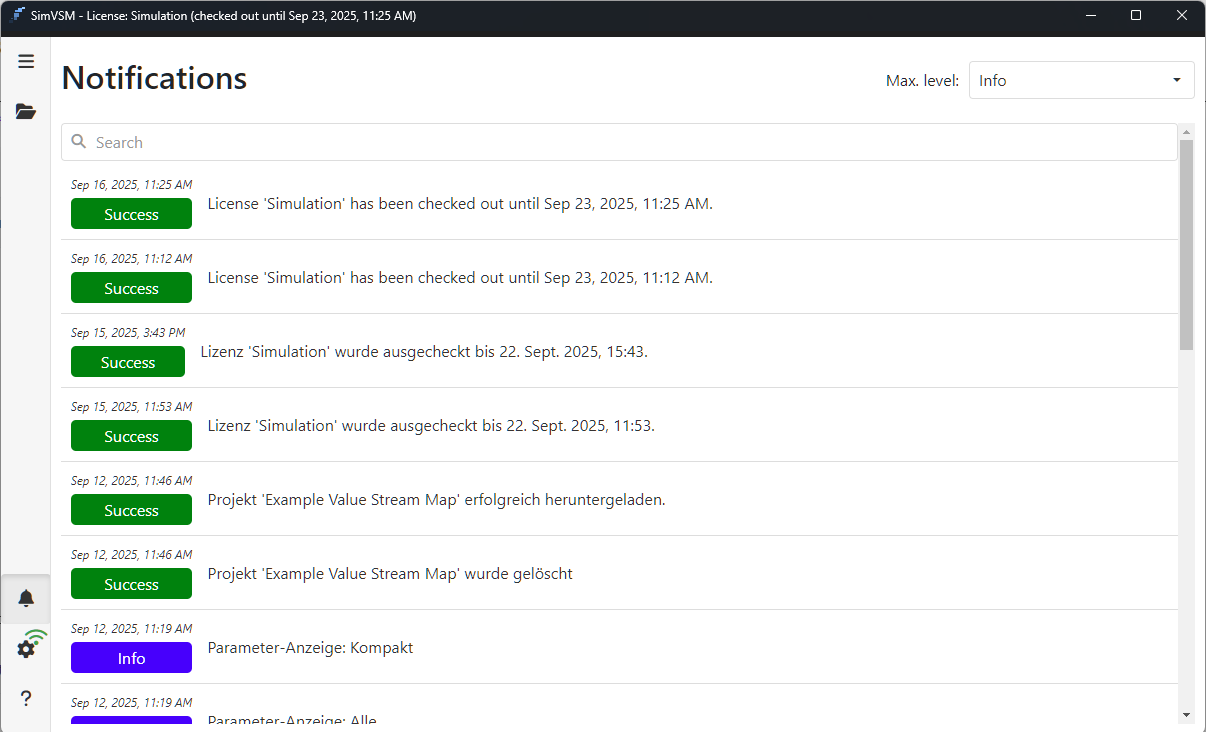Click the magnifier icon in search bar
Image resolution: width=1206 pixels, height=732 pixels.
click(x=79, y=142)
